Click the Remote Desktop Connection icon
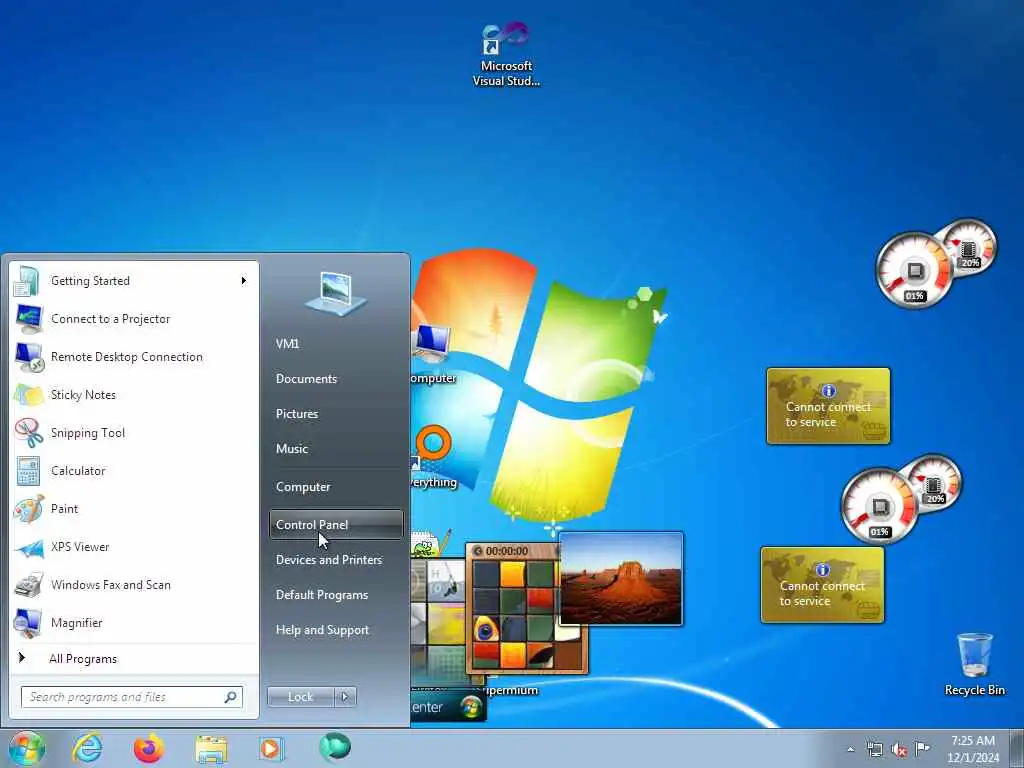 tap(29, 357)
